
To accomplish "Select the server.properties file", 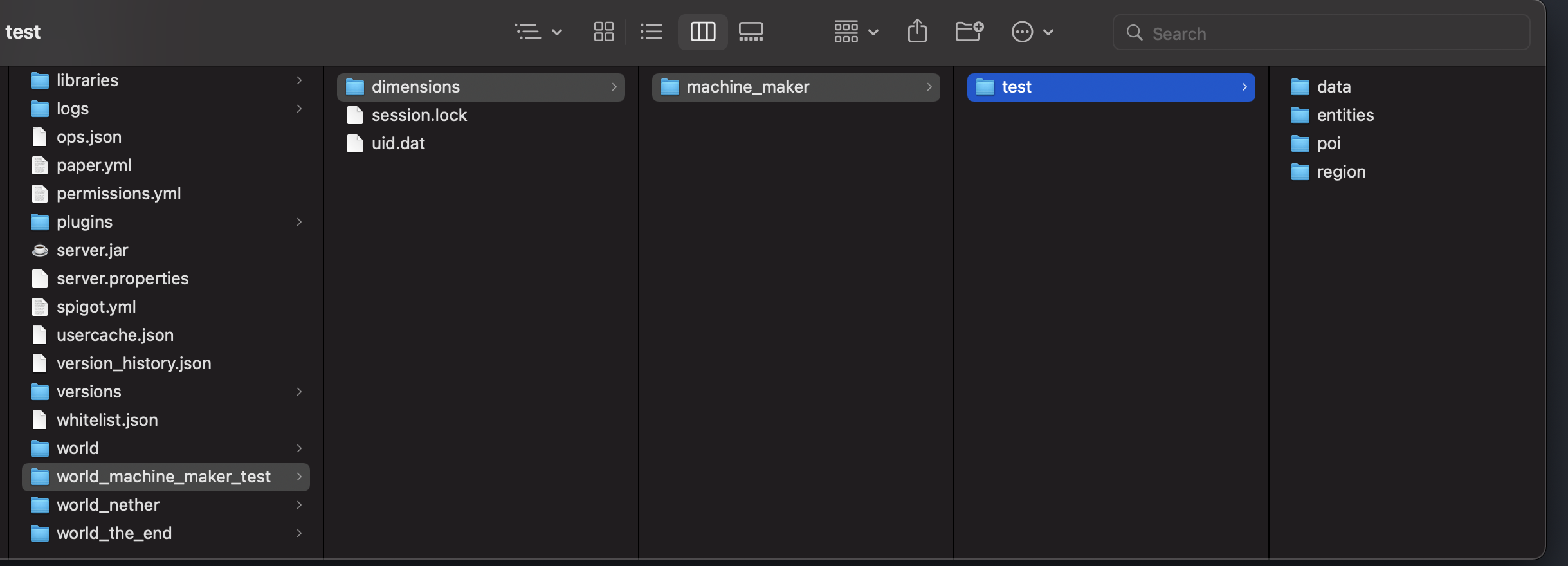I will tap(166, 278).
